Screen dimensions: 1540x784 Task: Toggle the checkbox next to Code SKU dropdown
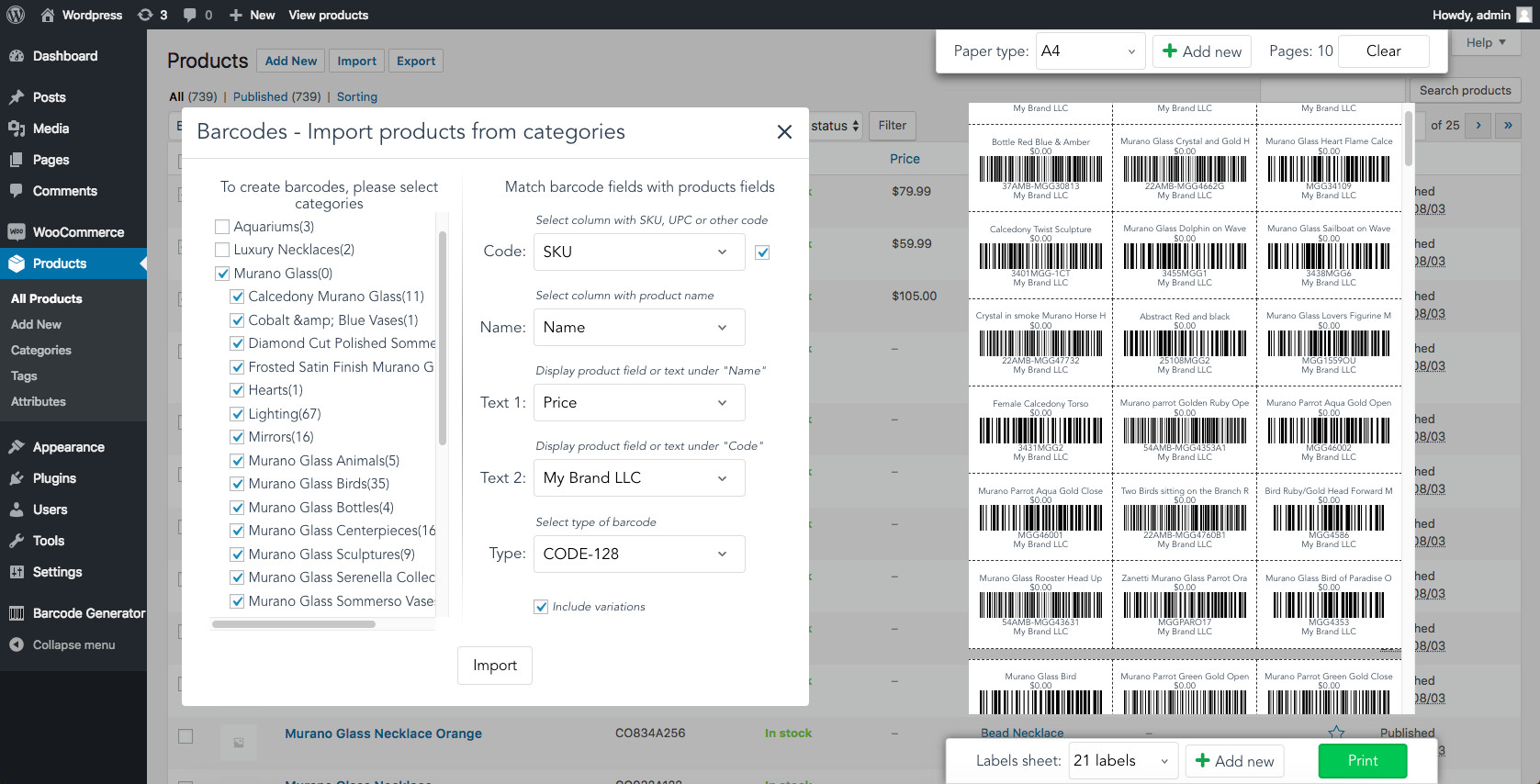pyautogui.click(x=762, y=252)
